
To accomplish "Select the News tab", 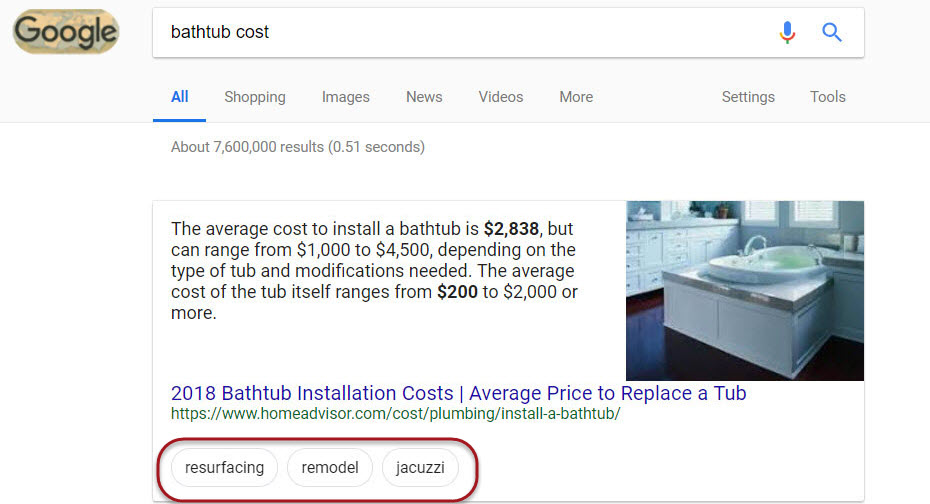I will pos(424,97).
